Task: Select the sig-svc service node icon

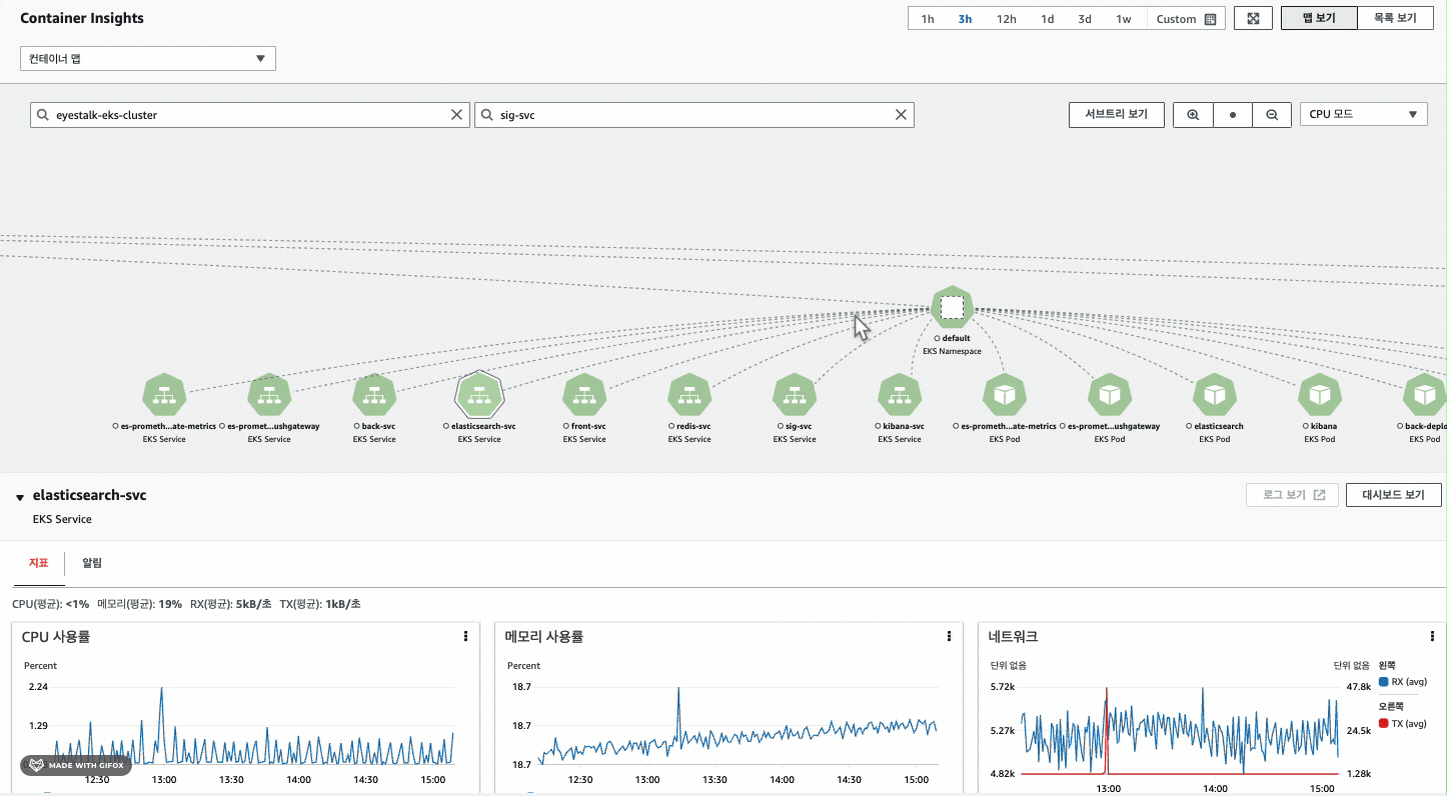Action: click(x=795, y=395)
